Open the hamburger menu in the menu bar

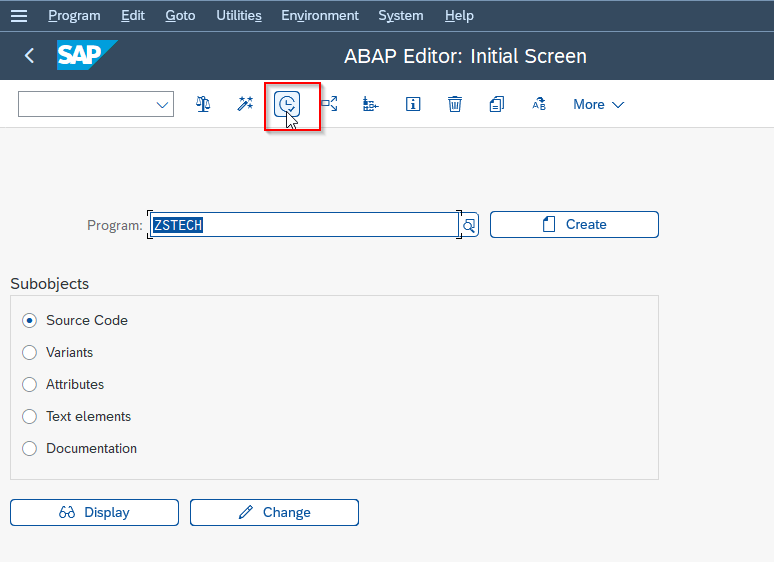[19, 16]
